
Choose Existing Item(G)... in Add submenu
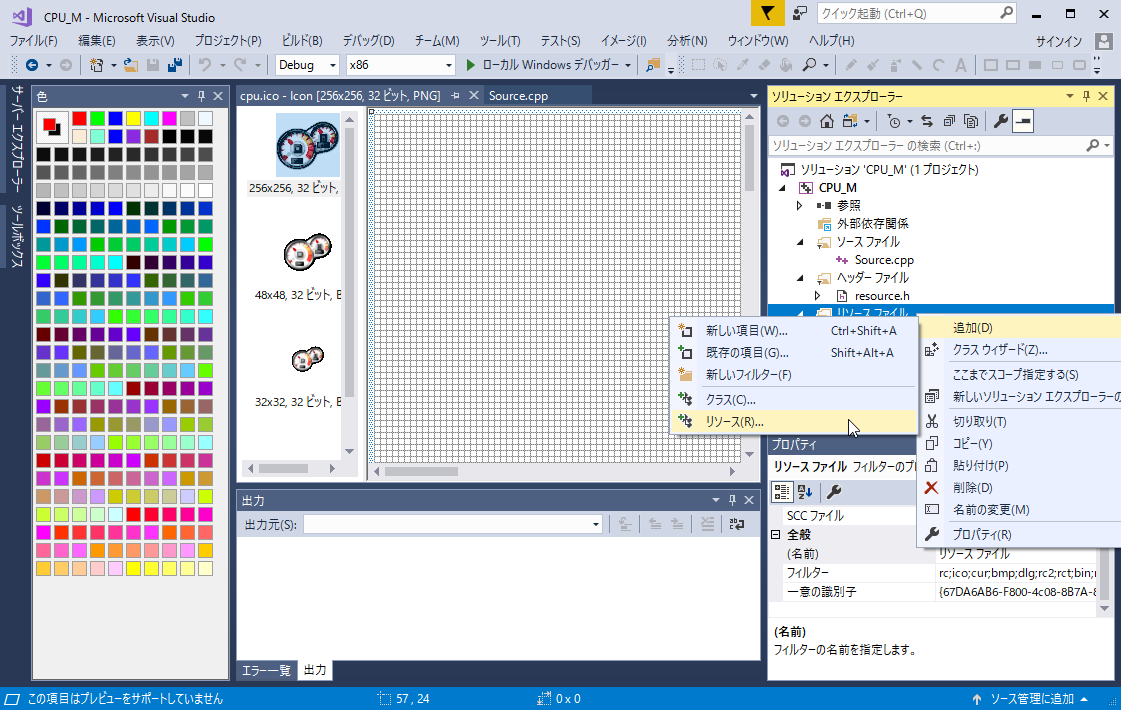(794, 352)
